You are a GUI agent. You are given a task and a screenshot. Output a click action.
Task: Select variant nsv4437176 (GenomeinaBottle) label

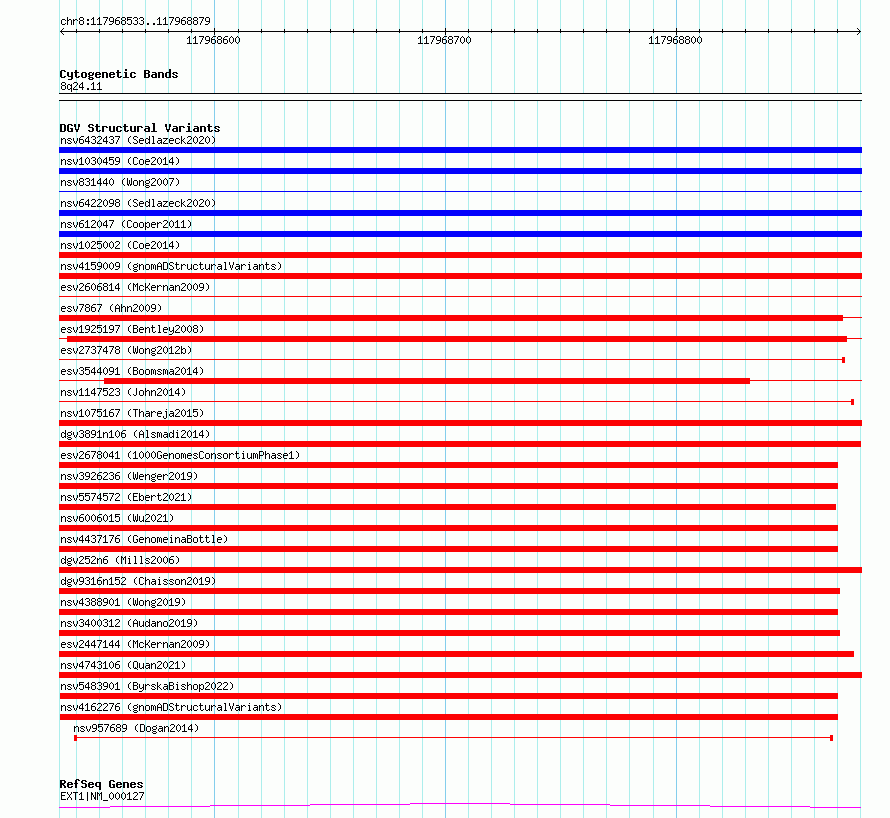(144, 539)
